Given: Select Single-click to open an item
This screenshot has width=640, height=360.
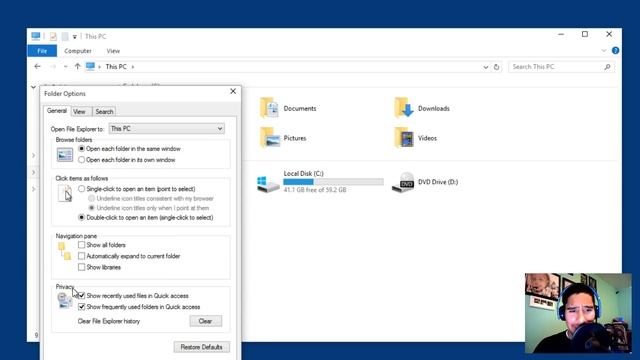Looking at the screenshot, I should [81, 189].
